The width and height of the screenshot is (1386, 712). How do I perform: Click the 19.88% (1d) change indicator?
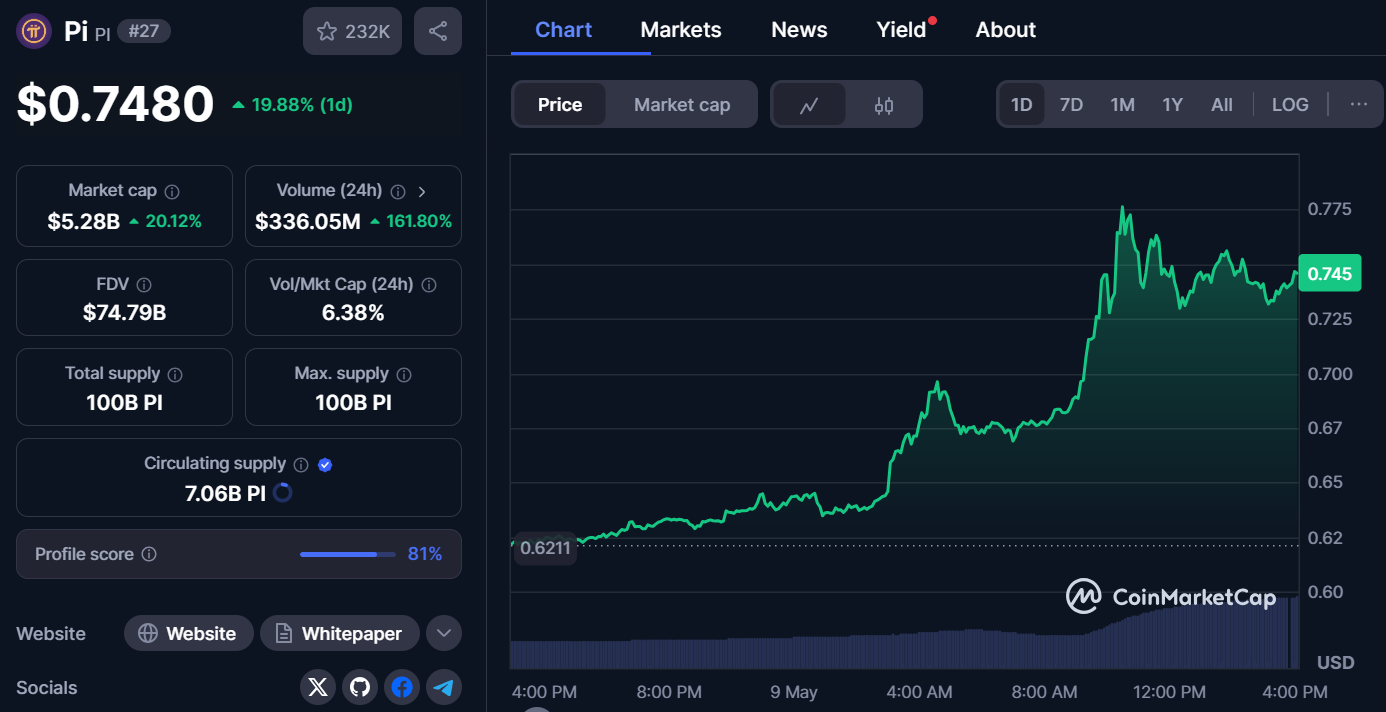pos(292,105)
